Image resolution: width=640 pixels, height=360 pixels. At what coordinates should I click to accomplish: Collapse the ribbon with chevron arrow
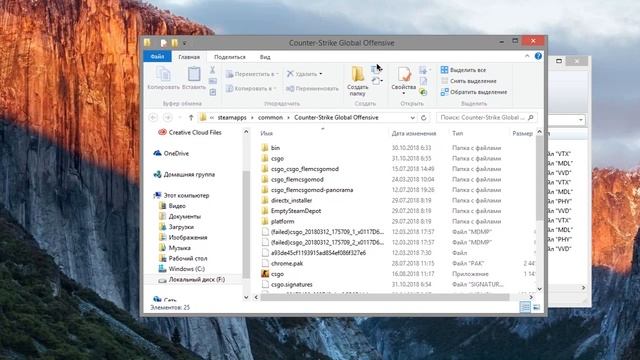tap(527, 56)
